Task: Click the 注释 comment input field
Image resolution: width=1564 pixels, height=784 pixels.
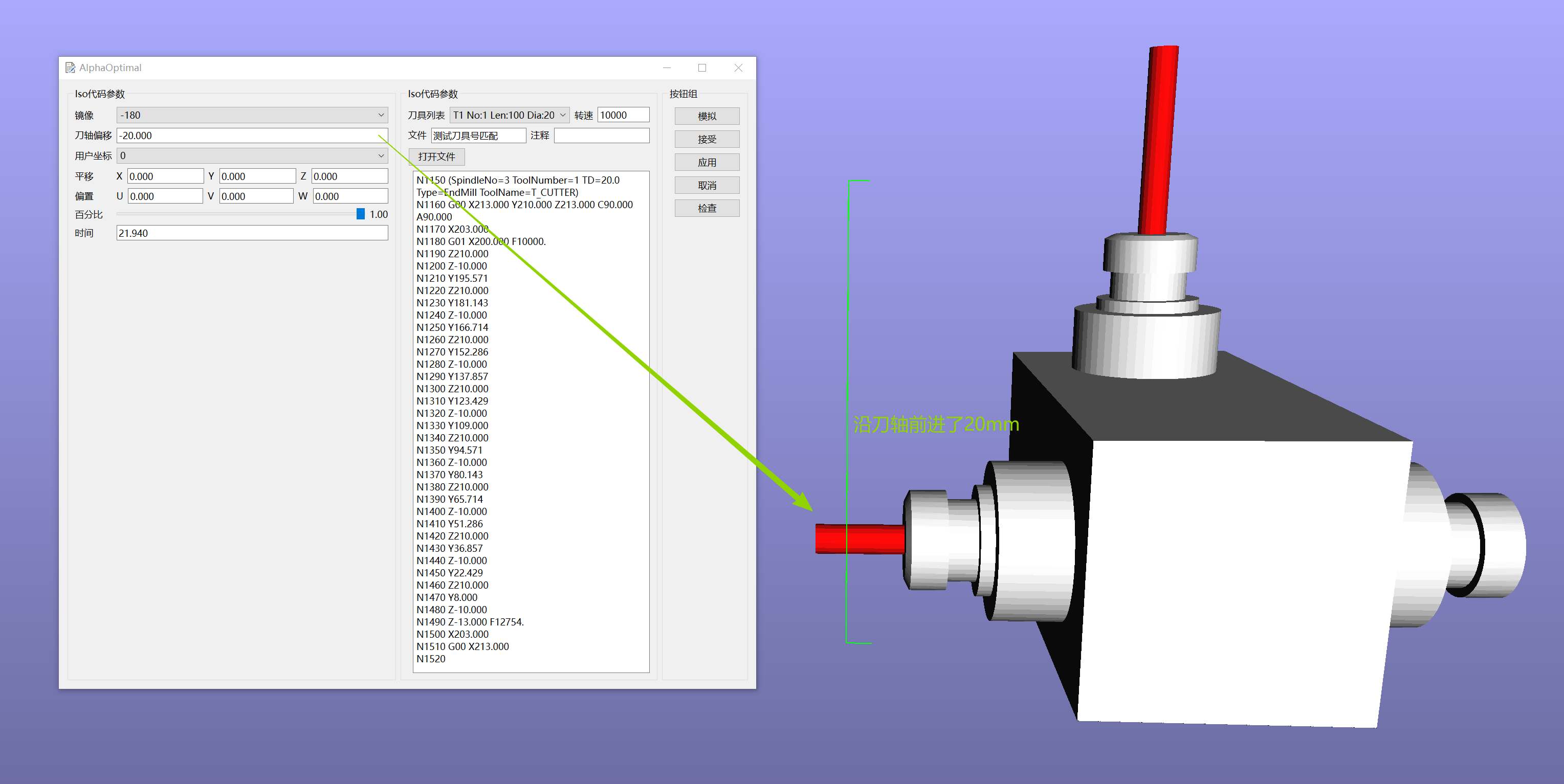Action: point(601,136)
